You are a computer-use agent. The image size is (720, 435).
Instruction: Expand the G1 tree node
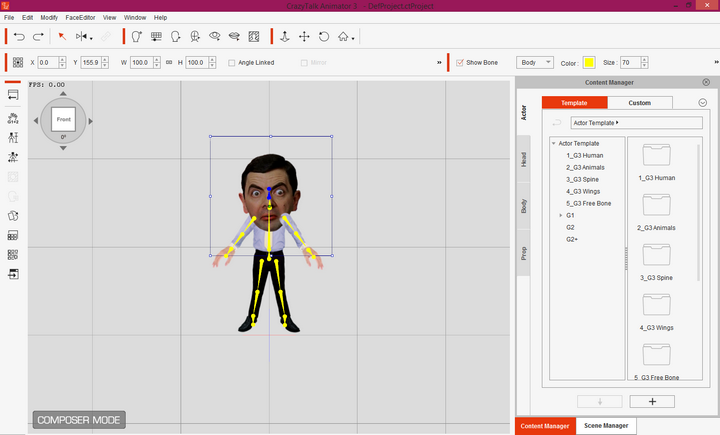pos(561,215)
